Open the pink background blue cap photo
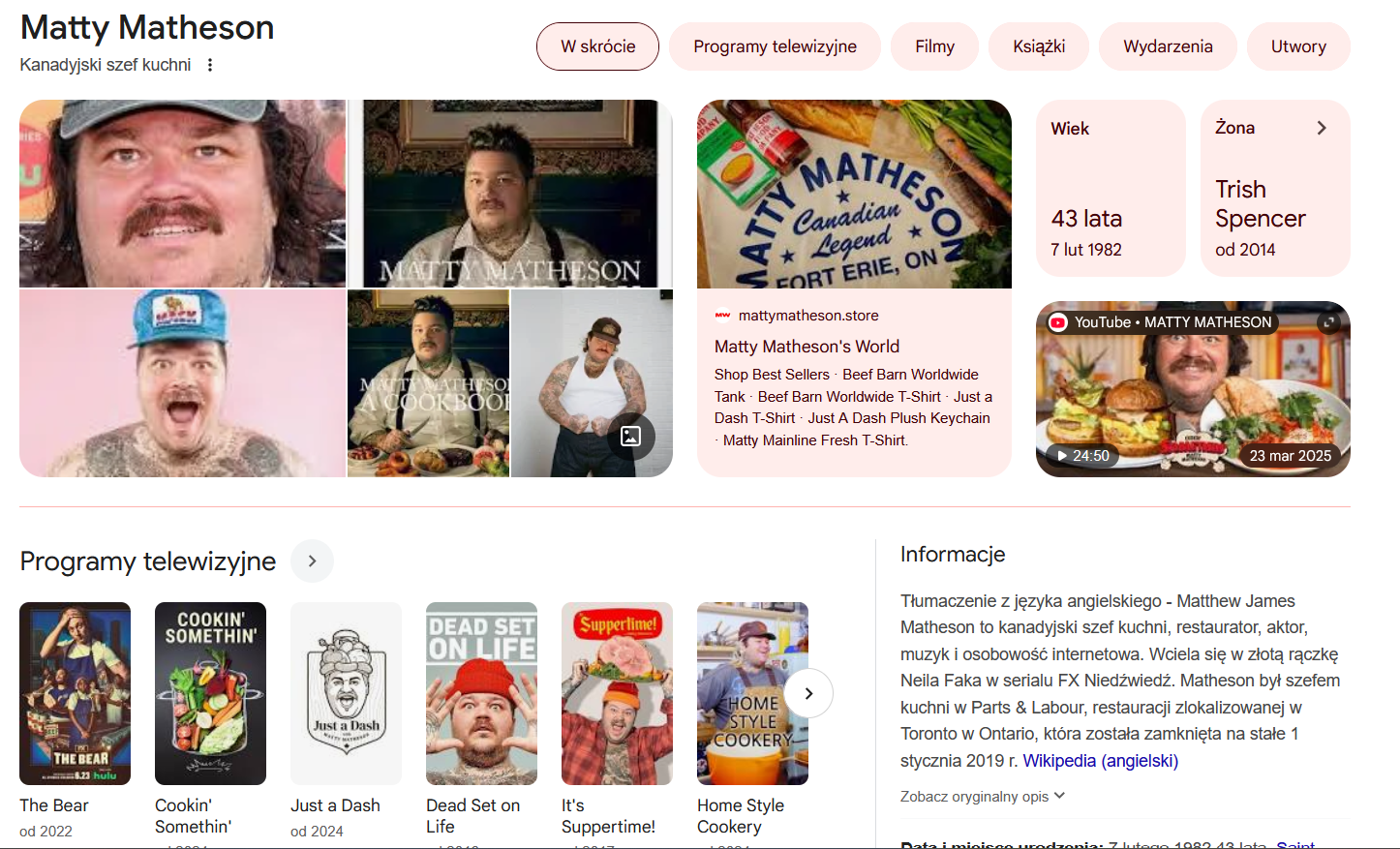 [182, 383]
